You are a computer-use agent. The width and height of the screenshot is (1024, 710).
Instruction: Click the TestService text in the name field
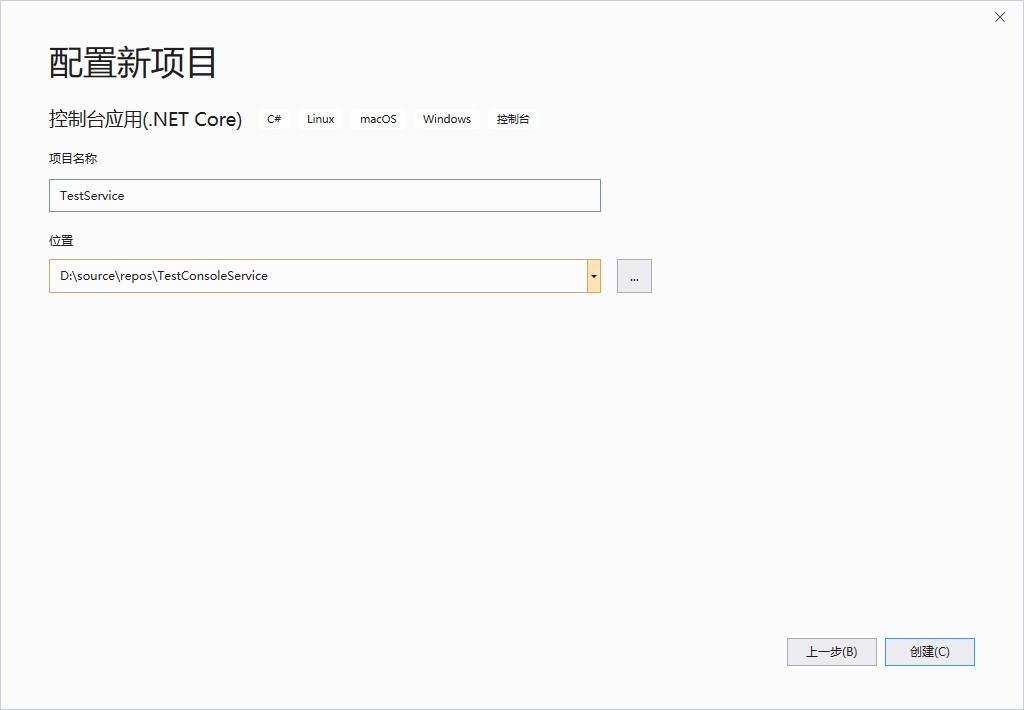pos(92,196)
